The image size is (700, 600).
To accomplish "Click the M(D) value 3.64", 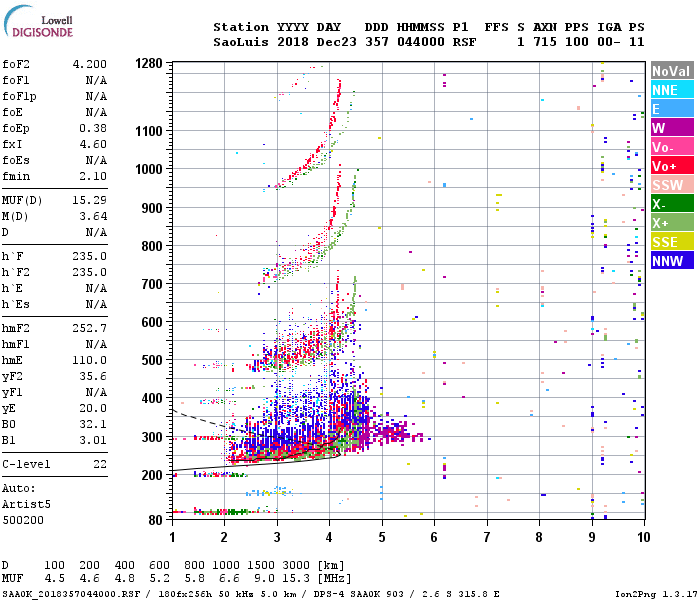I will (93, 216).
